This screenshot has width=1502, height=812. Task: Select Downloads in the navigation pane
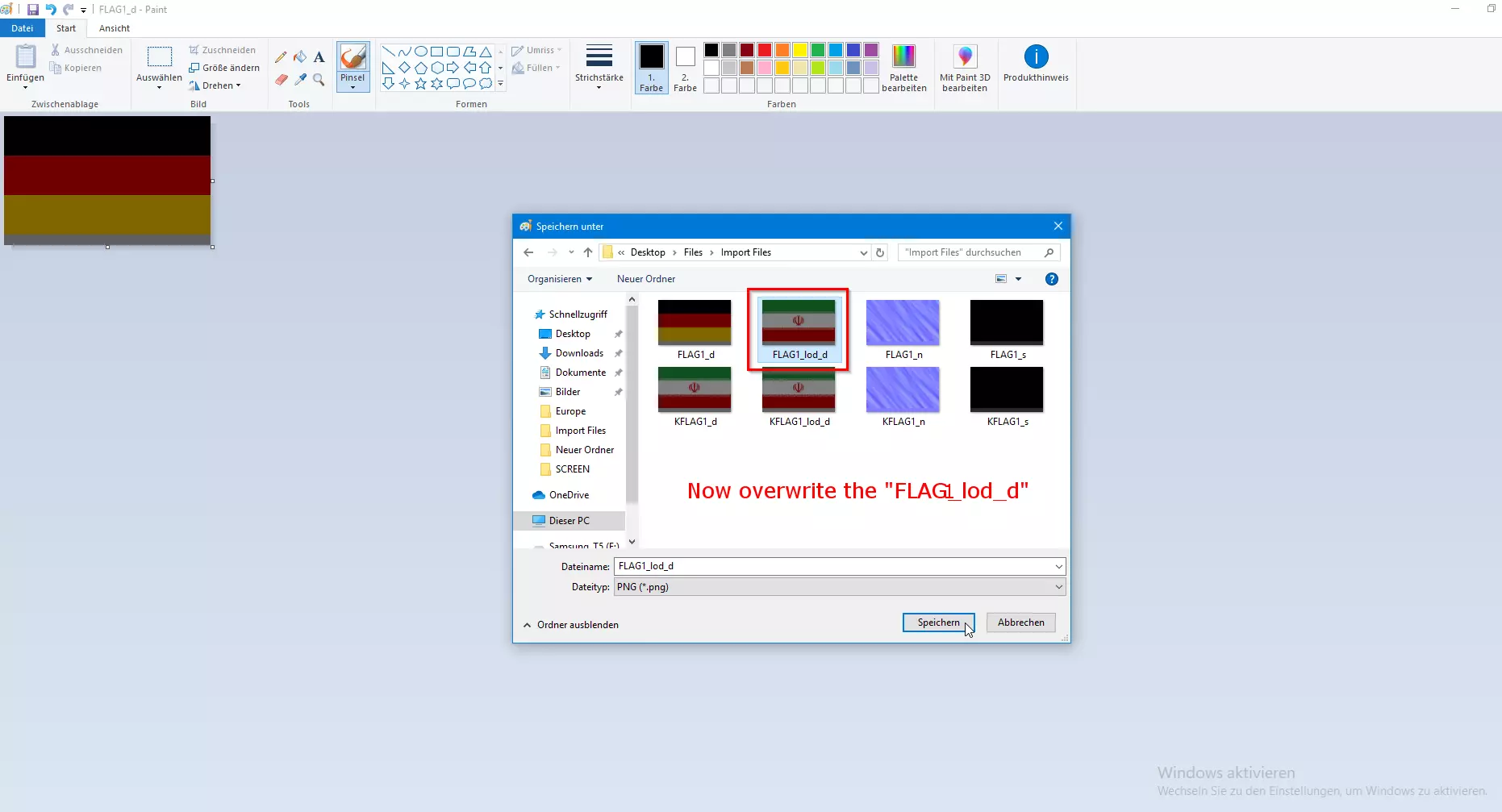[579, 353]
